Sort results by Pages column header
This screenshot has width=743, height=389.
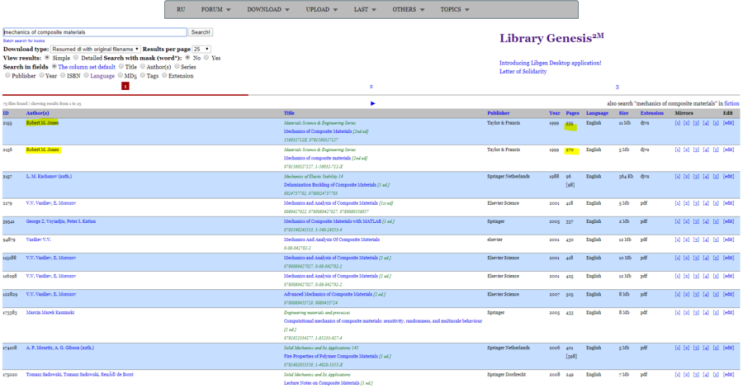coord(572,113)
